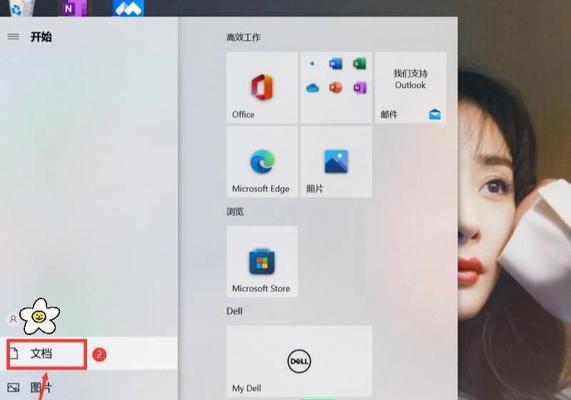
Task: Open the Office tile
Action: [x=262, y=87]
